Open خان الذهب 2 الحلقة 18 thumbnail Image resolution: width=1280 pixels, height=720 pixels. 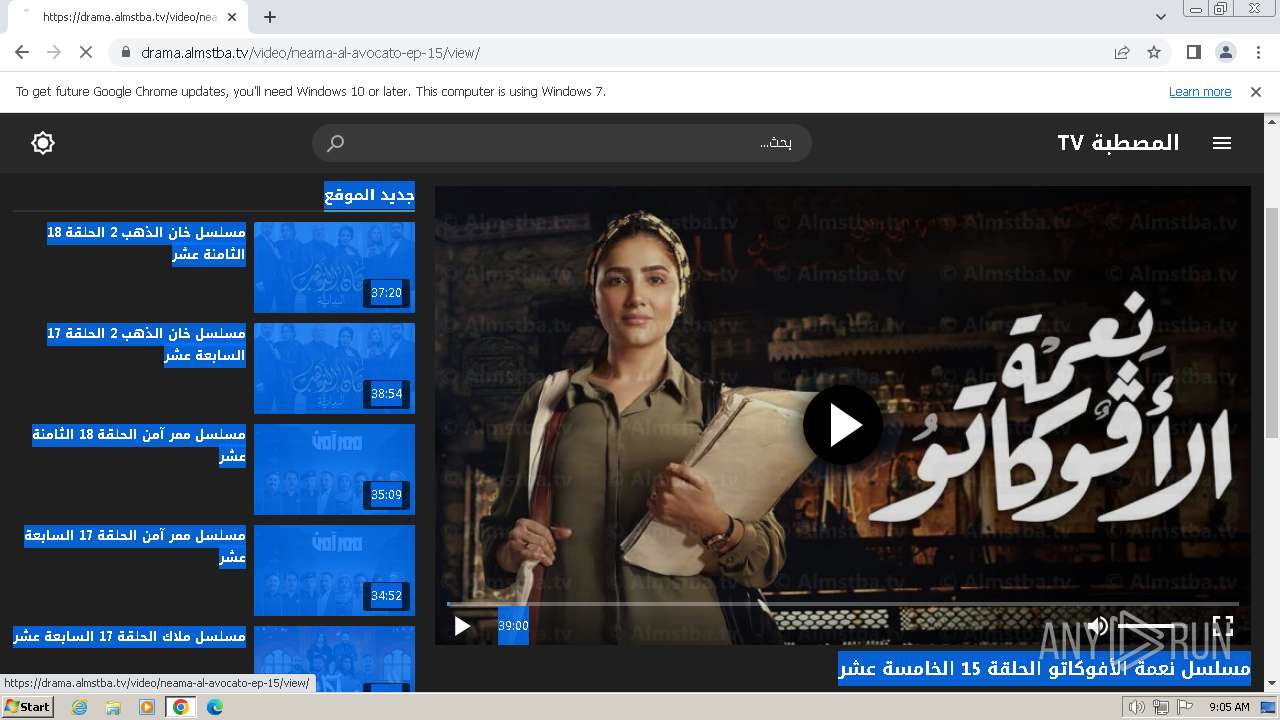[334, 267]
